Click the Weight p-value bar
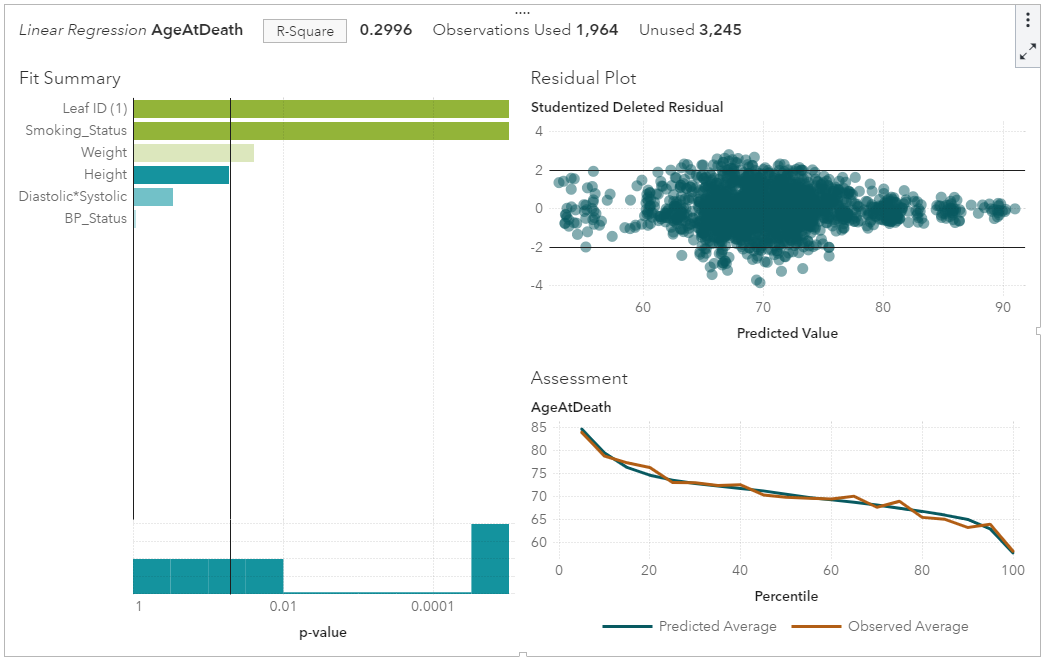 (x=193, y=153)
